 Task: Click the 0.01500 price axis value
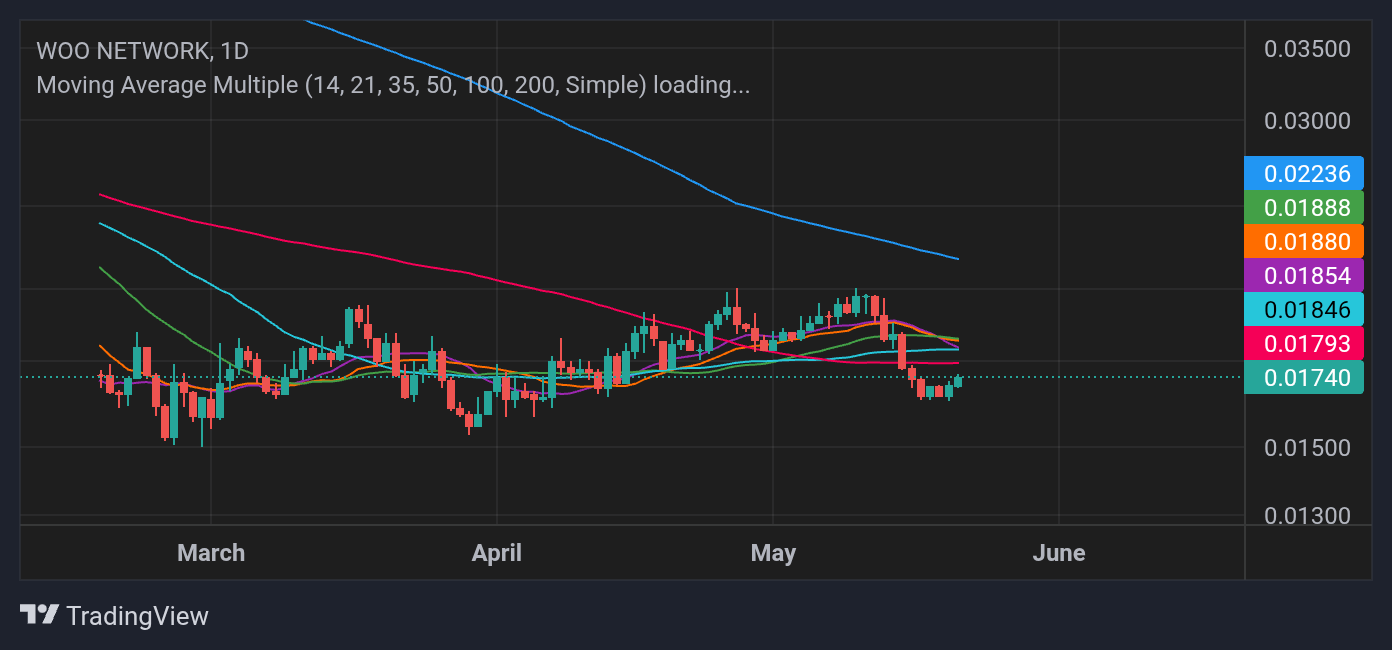coord(1307,447)
